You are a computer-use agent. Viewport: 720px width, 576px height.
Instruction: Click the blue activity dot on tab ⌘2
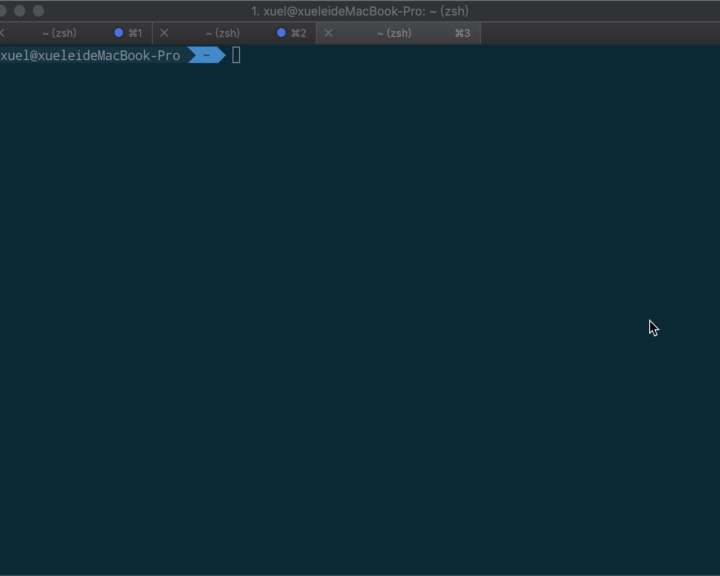pos(281,33)
